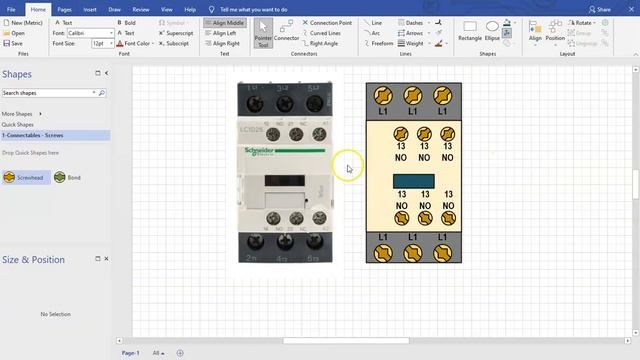Select the Screwhead master shape
The height and width of the screenshot is (360, 640).
pyautogui.click(x=26, y=178)
